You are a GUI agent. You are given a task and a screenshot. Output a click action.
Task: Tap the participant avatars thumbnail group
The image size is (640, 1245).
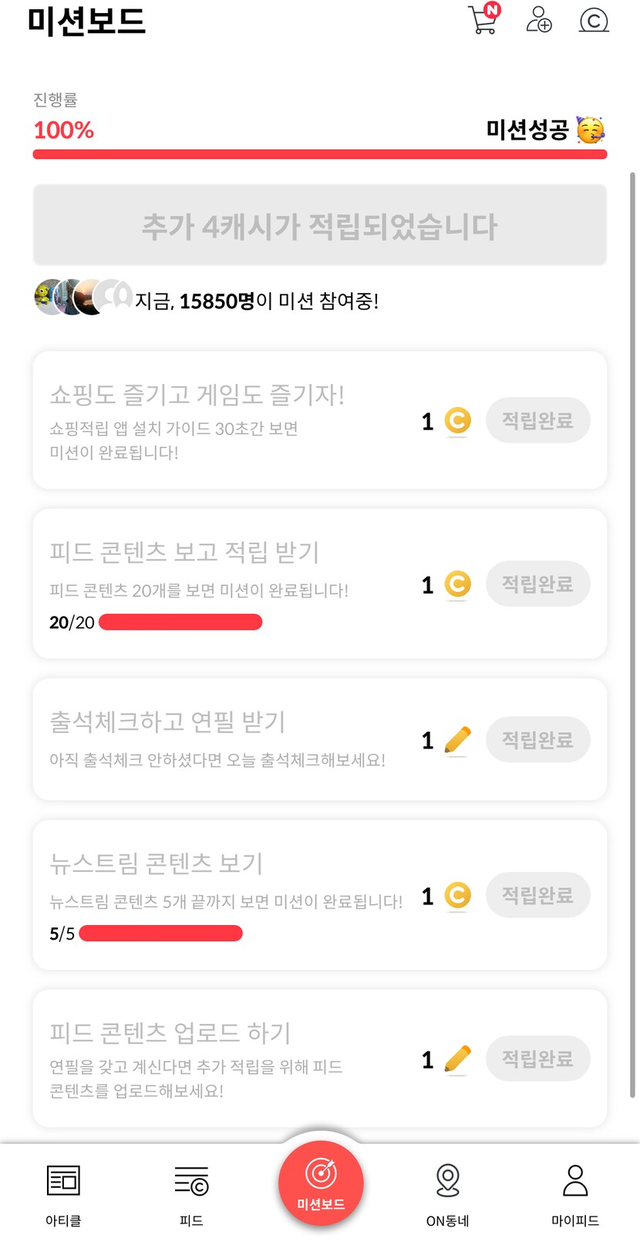[83, 297]
